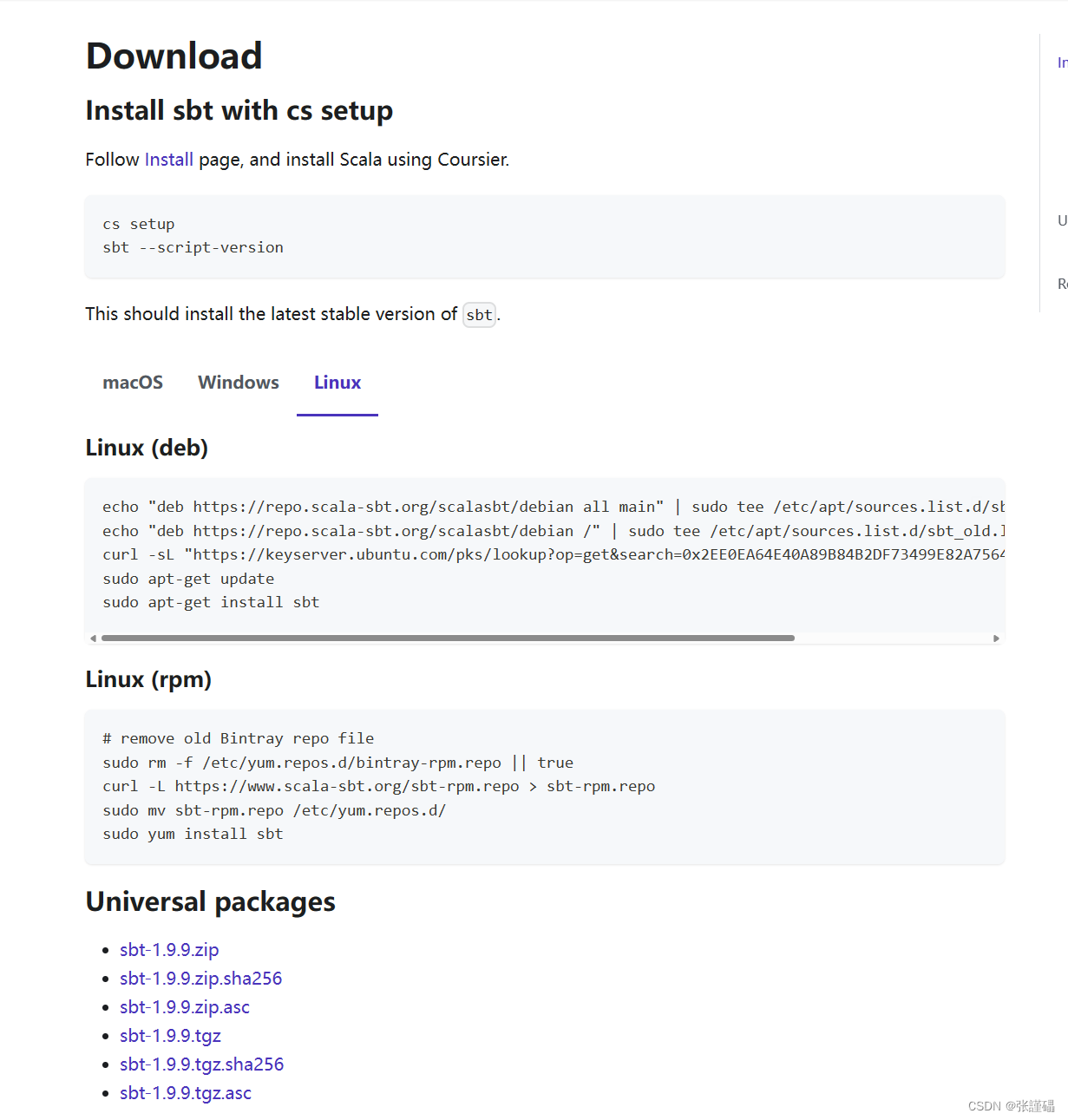Viewport: 1068px width, 1120px height.
Task: Click the 'curl -L https://www.scala-sbt.org/sbt-rpm.repo' line
Action: pyautogui.click(x=378, y=786)
